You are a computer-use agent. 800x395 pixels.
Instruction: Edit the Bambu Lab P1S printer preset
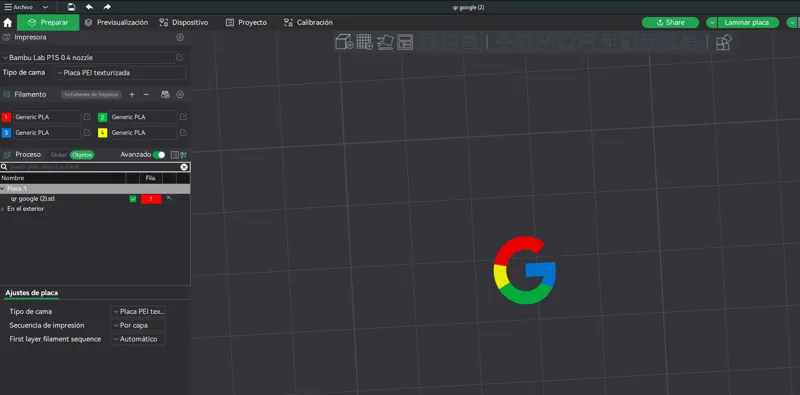click(180, 58)
